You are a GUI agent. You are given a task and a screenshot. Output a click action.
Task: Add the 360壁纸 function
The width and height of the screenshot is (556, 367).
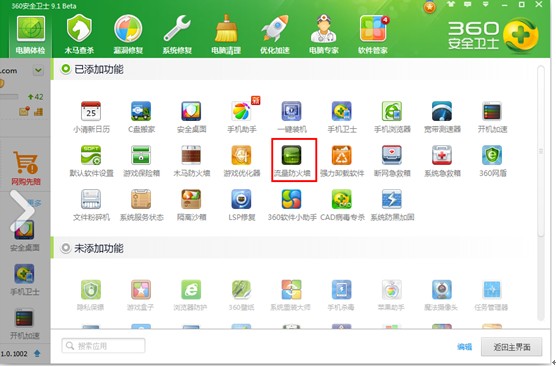[x=241, y=295]
